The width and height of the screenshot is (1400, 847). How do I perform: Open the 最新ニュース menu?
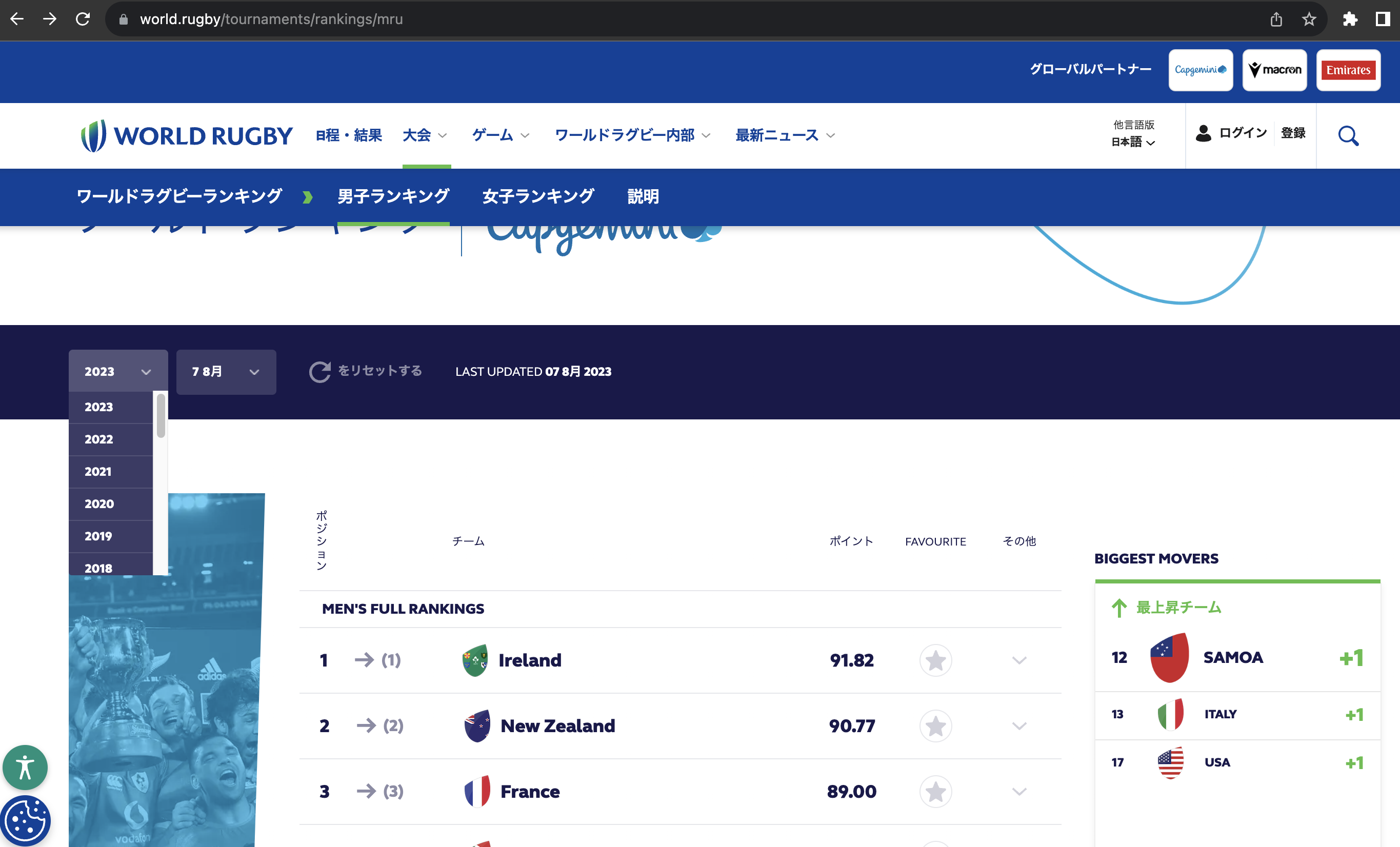tap(776, 135)
